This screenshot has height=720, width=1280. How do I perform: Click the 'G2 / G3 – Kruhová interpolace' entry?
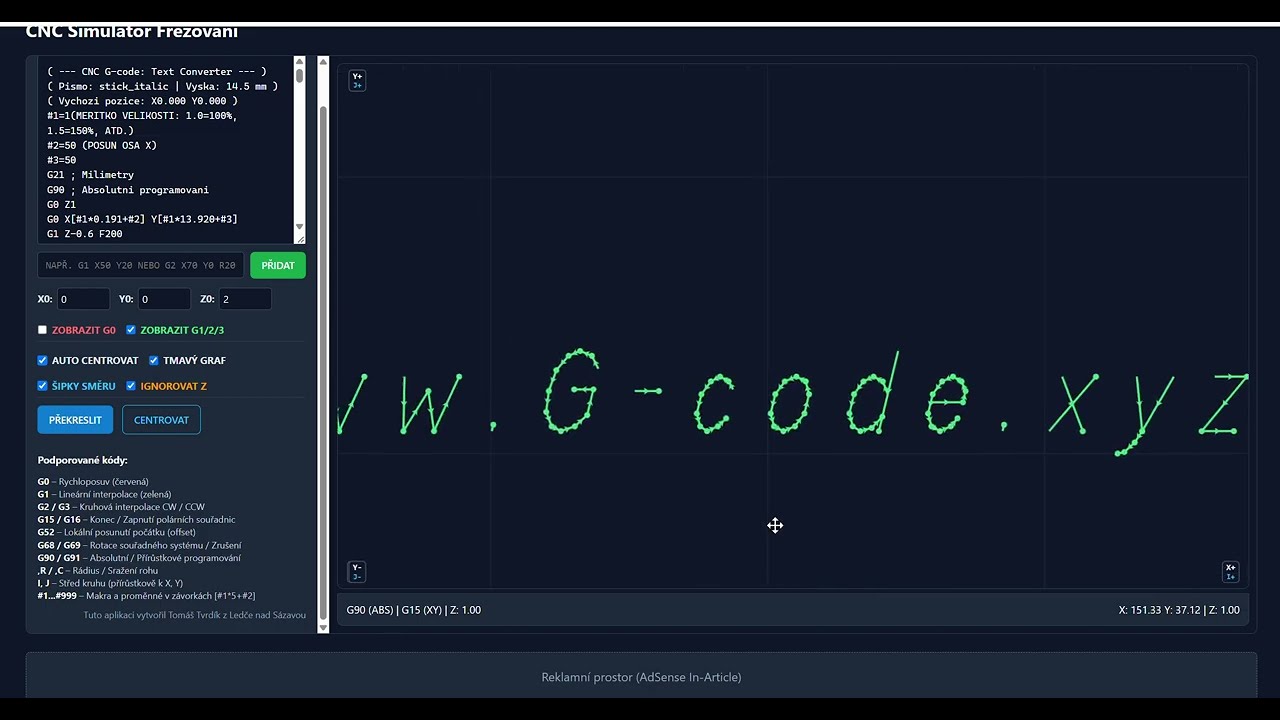(x=121, y=507)
